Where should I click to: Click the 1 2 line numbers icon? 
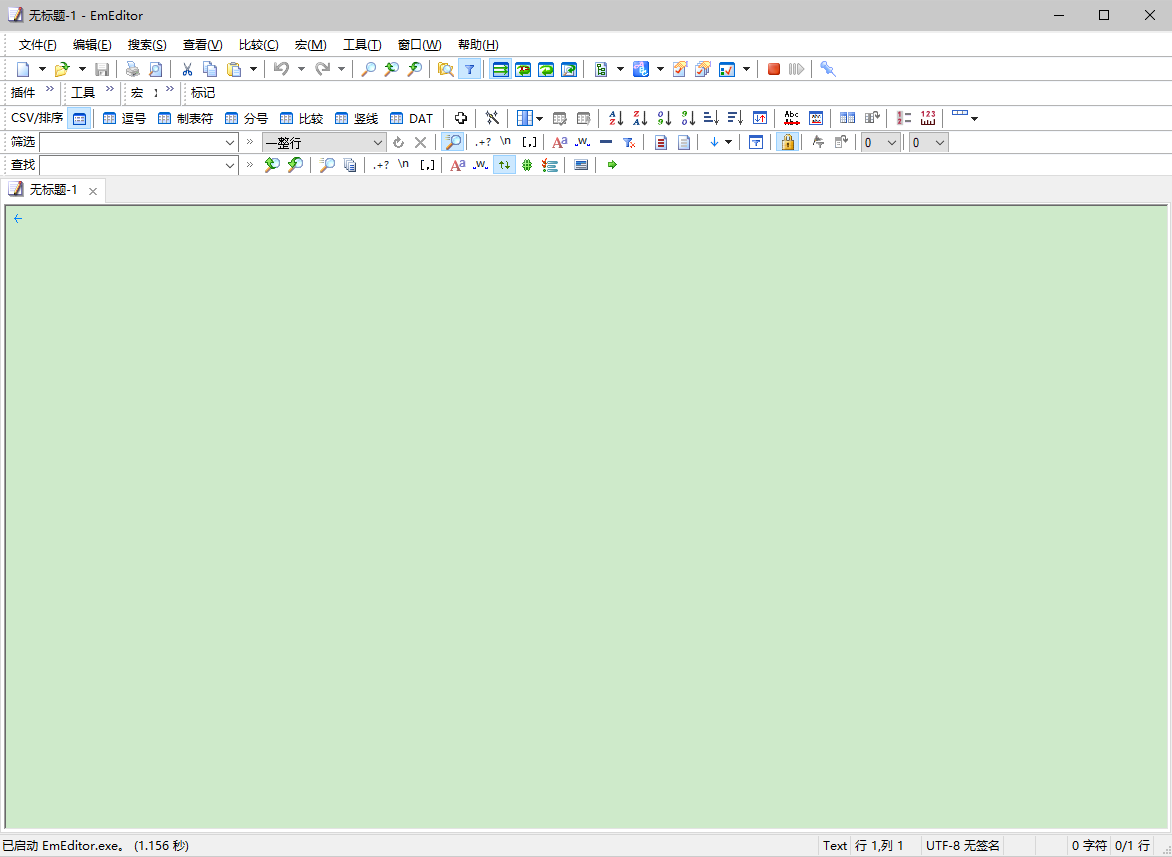coord(904,118)
